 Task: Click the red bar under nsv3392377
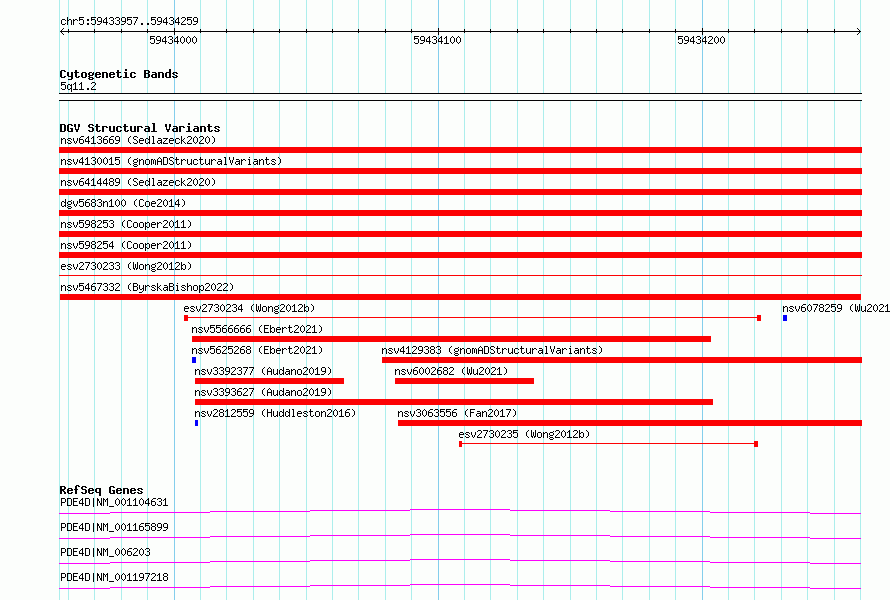pos(269,381)
